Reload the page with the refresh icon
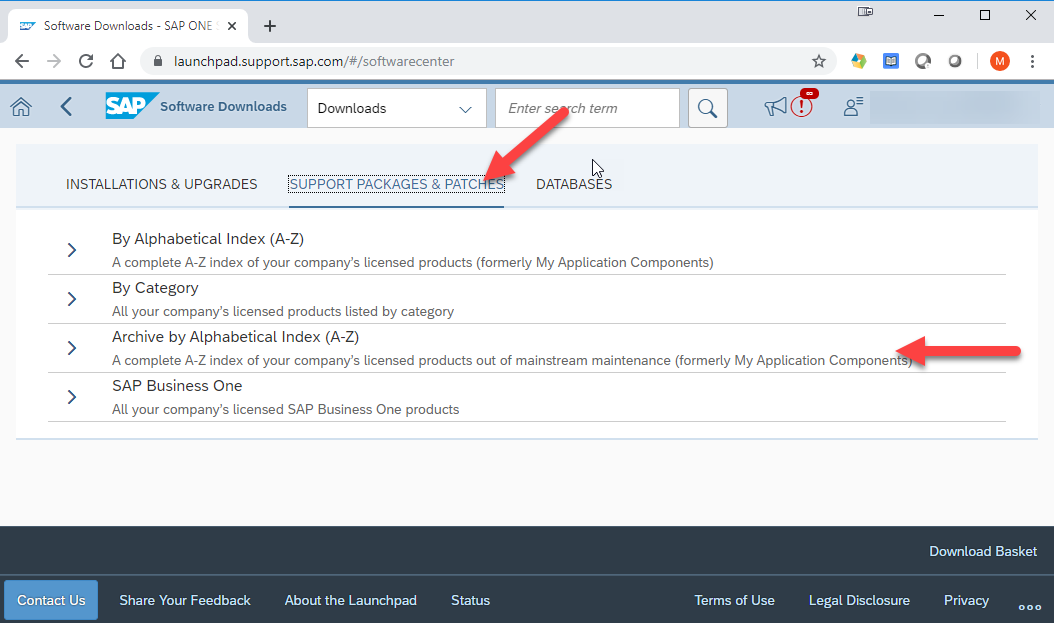The image size is (1054, 623). point(86,61)
